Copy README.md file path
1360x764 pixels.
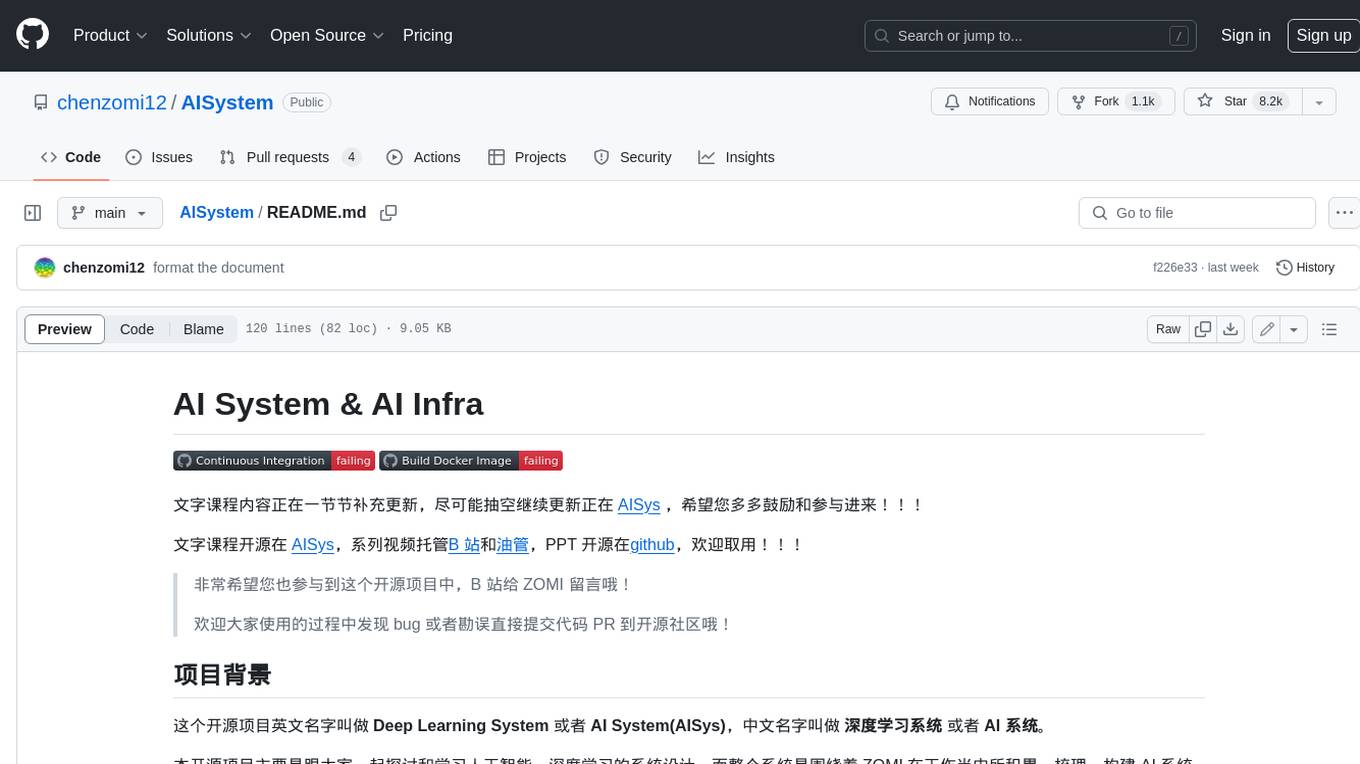389,213
